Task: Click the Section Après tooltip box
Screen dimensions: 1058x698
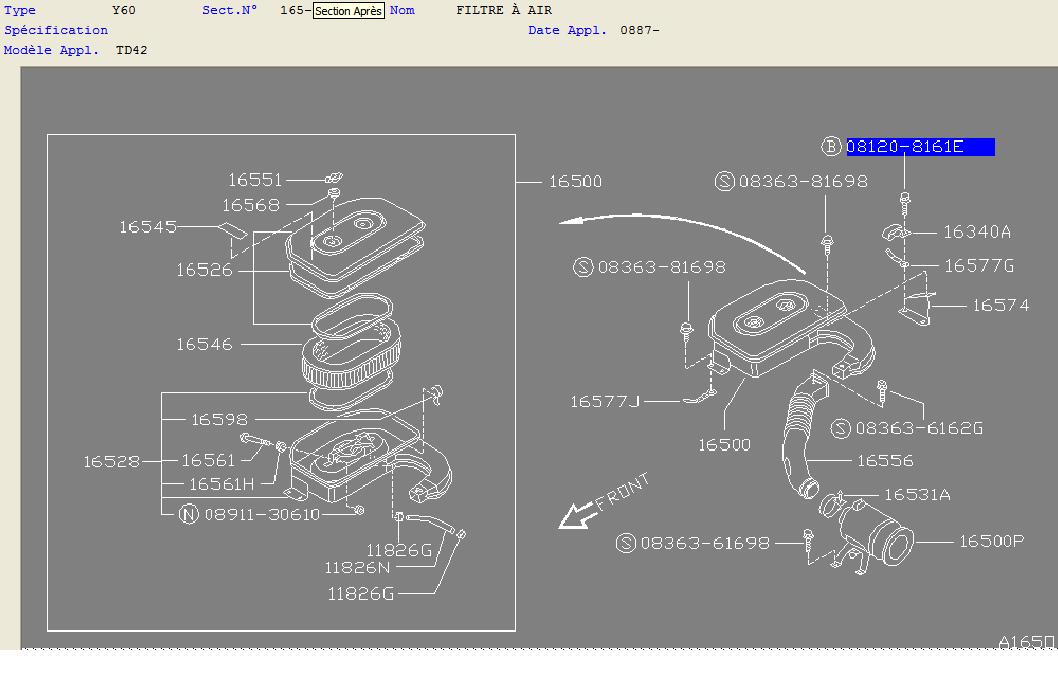Action: pyautogui.click(x=349, y=11)
